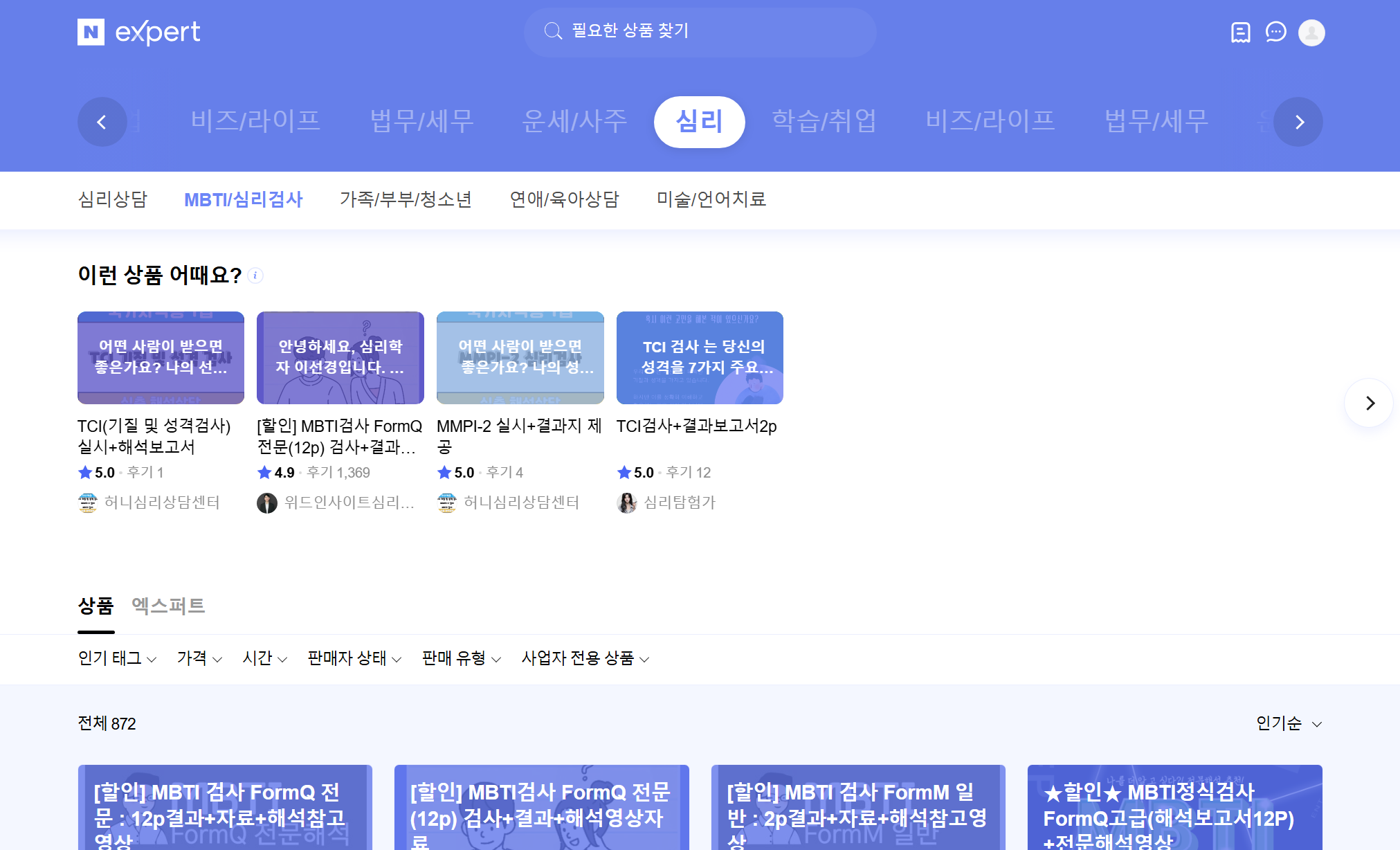Click the 허니심리상담센터 seller avatar
Image resolution: width=1400 pixels, height=850 pixels.
pyautogui.click(x=87, y=503)
